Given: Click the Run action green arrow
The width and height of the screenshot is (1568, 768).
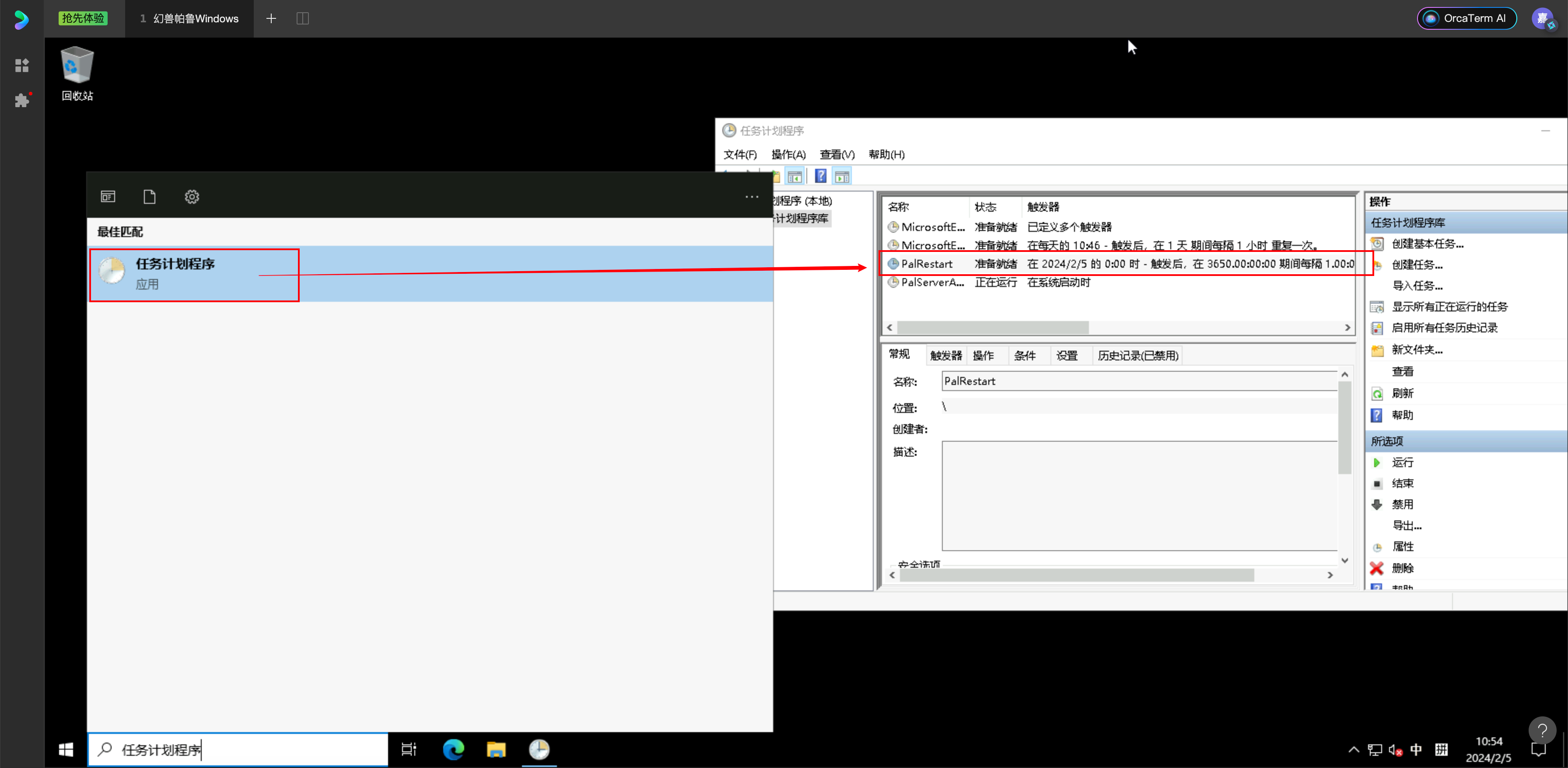Looking at the screenshot, I should (1377, 462).
